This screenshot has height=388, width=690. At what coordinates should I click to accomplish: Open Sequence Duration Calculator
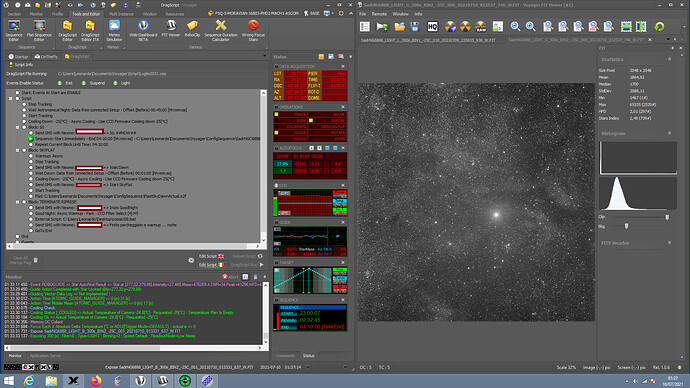pyautogui.click(x=220, y=31)
